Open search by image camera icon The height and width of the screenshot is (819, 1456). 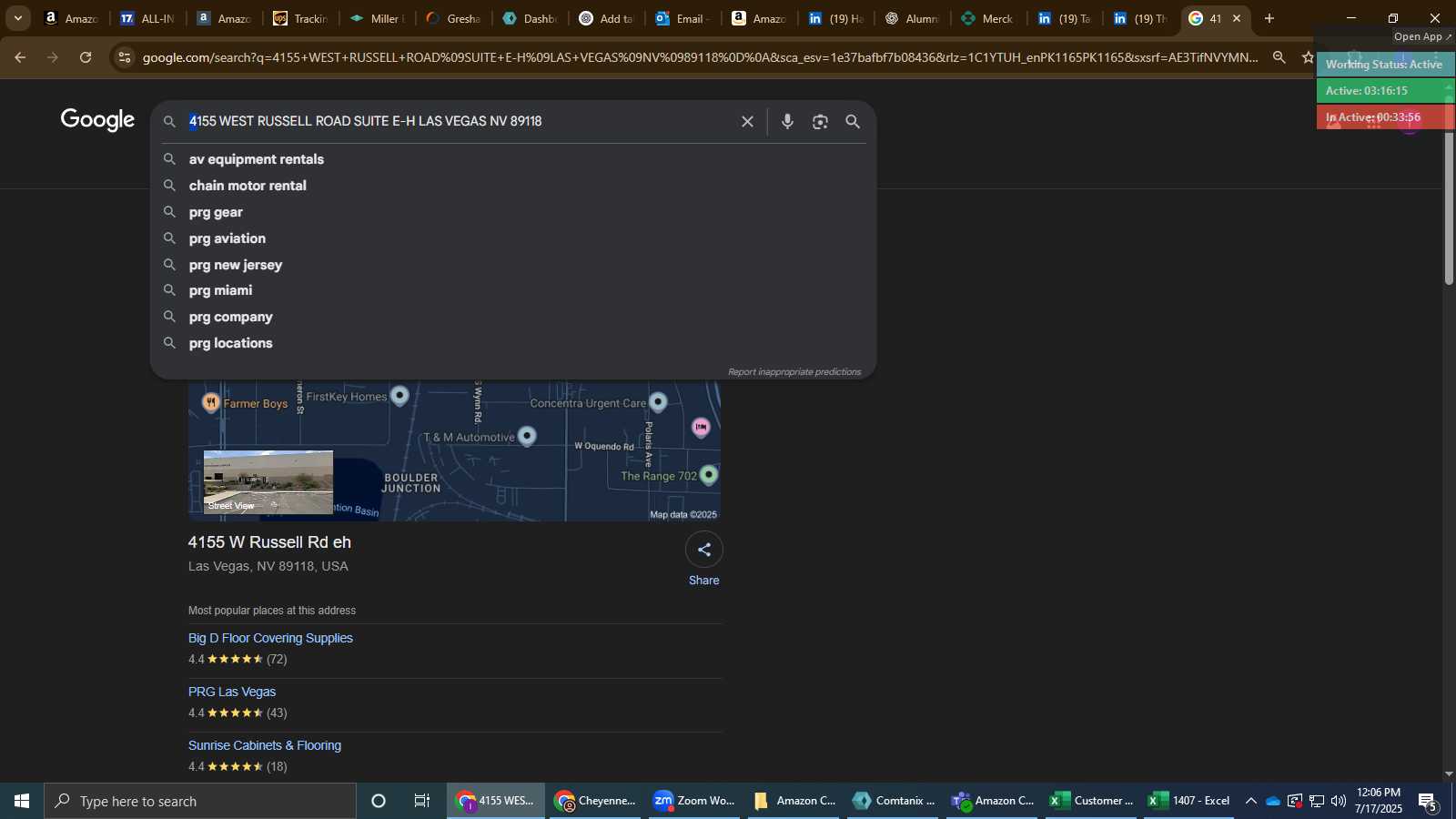click(820, 121)
